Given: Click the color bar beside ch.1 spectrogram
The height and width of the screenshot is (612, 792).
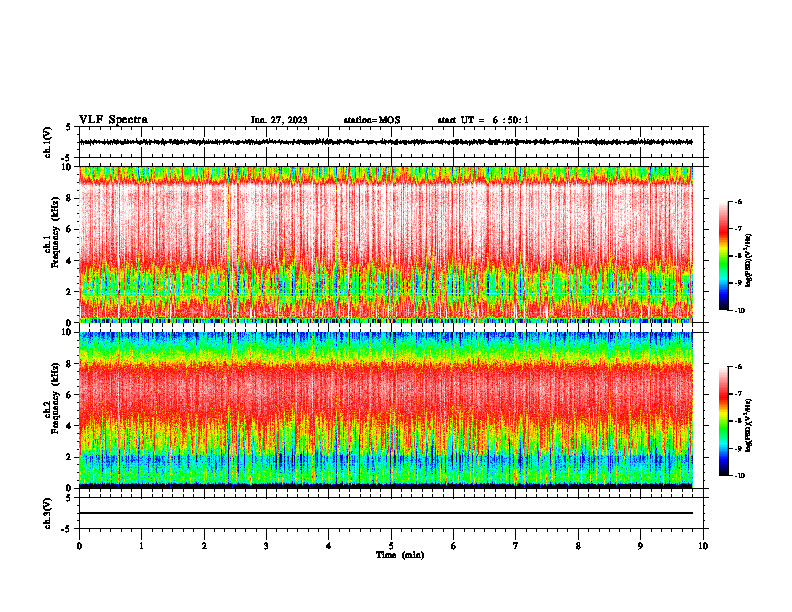Looking at the screenshot, I should 723,256.
